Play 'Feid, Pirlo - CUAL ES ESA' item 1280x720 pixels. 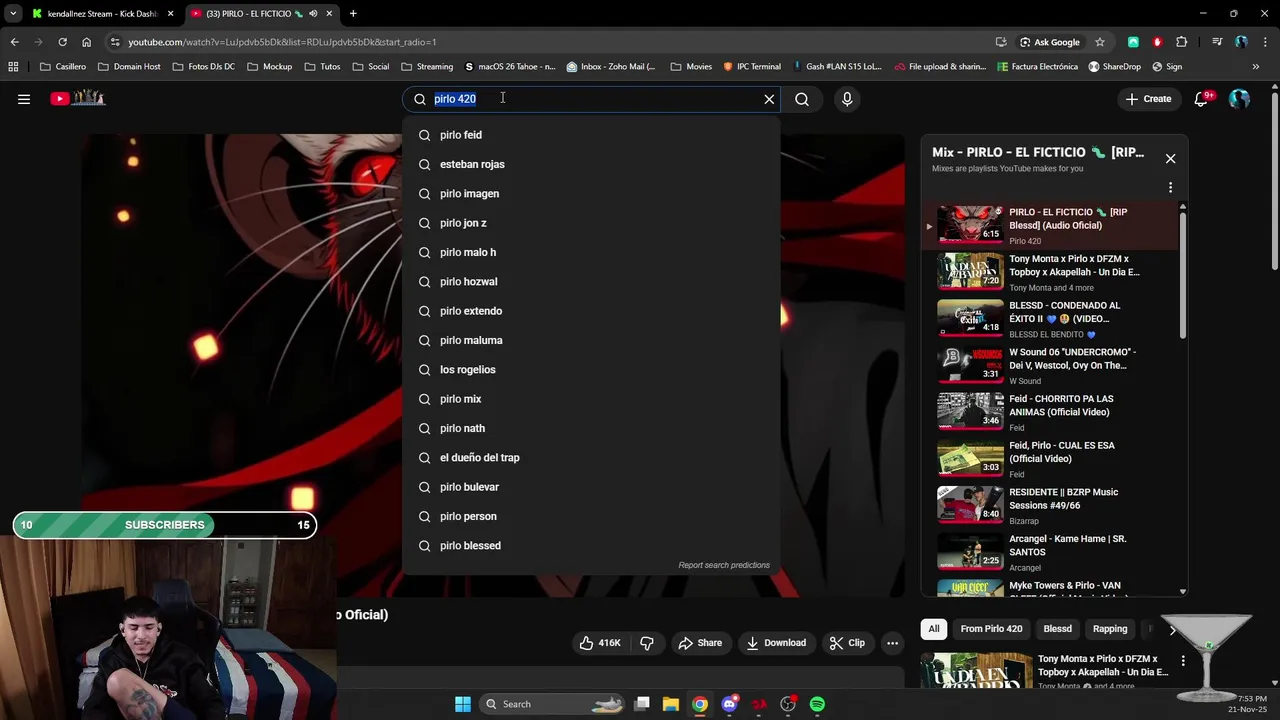(1050, 459)
